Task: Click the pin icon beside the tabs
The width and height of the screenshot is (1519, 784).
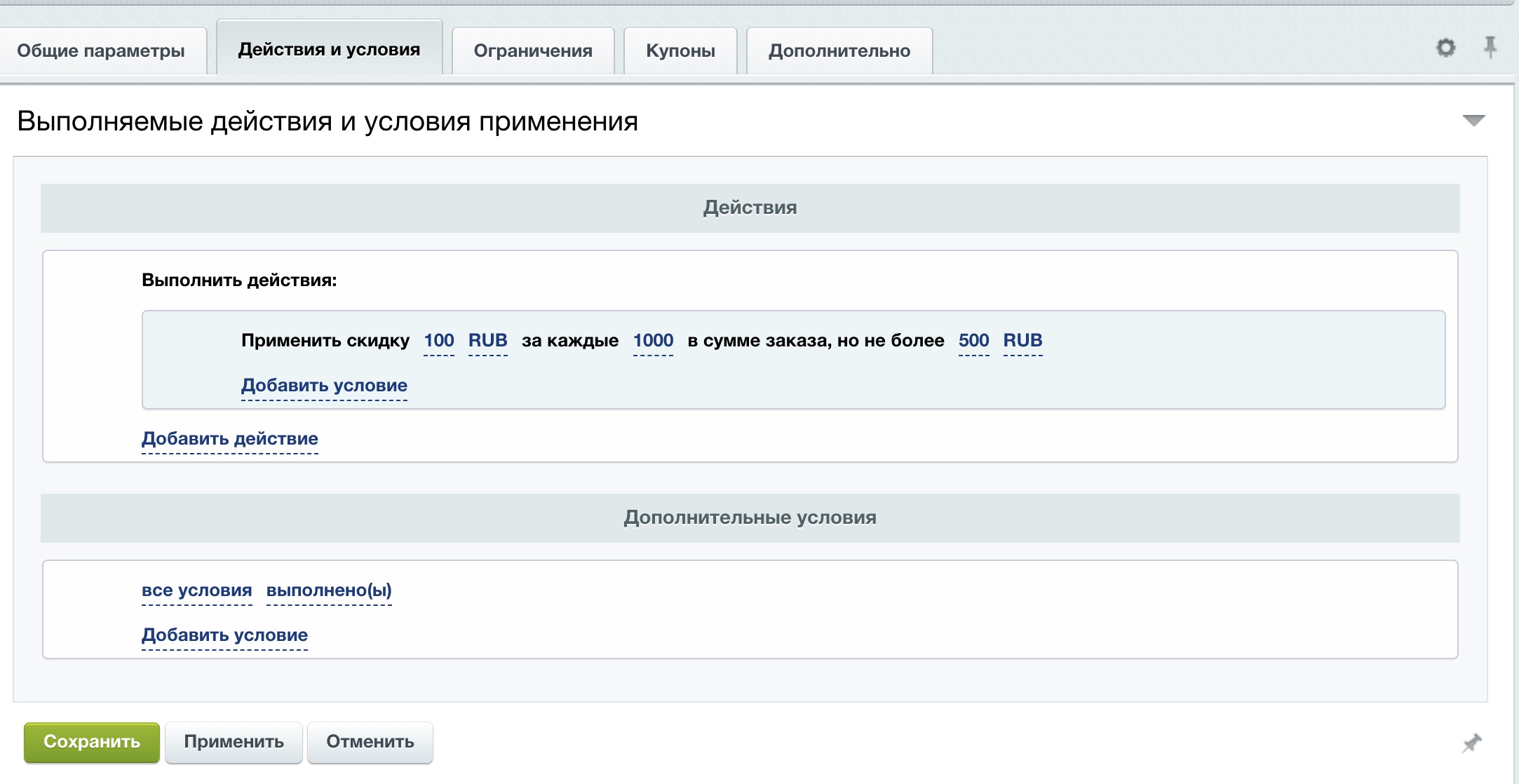Action: pyautogui.click(x=1490, y=48)
